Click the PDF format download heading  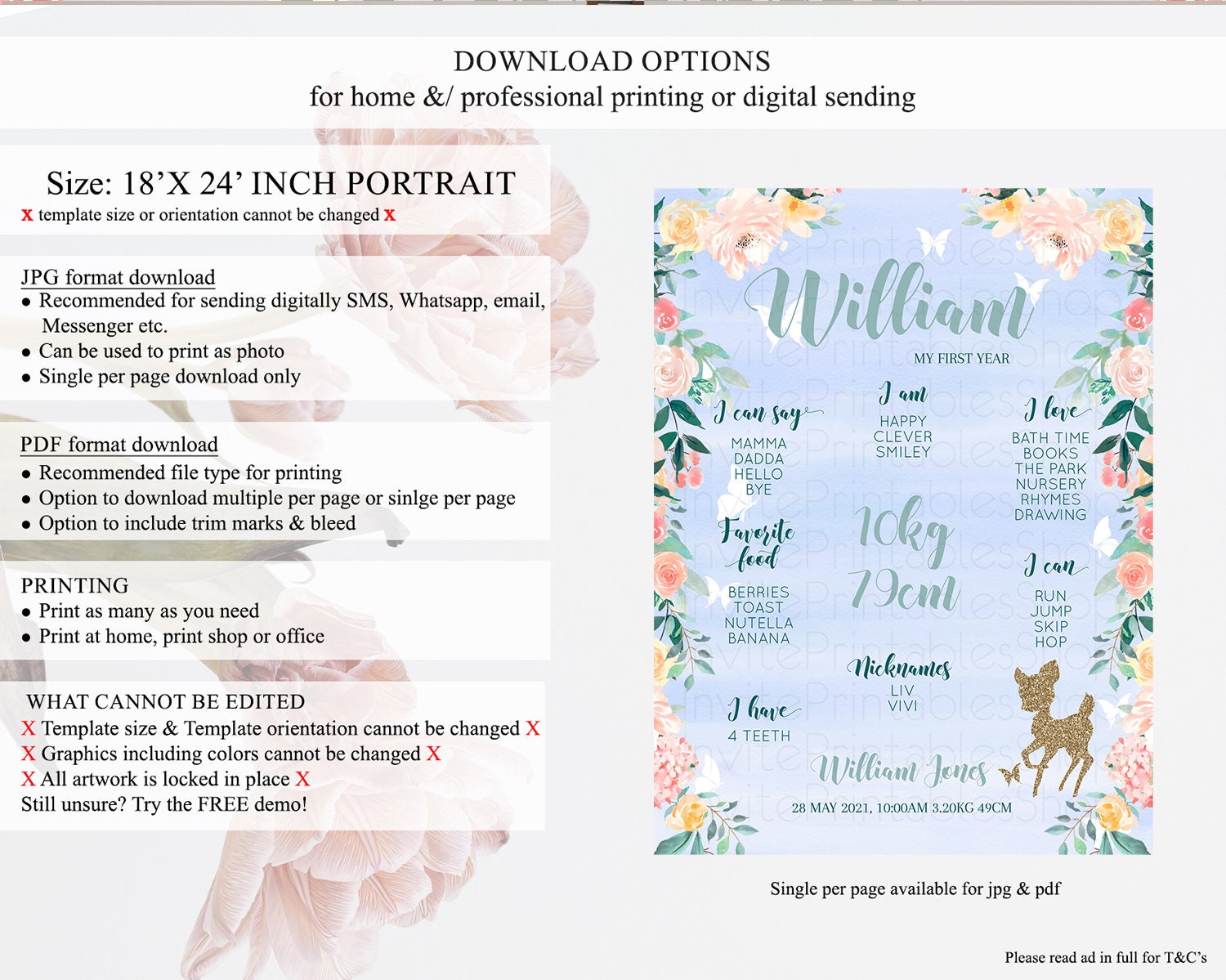click(x=119, y=445)
